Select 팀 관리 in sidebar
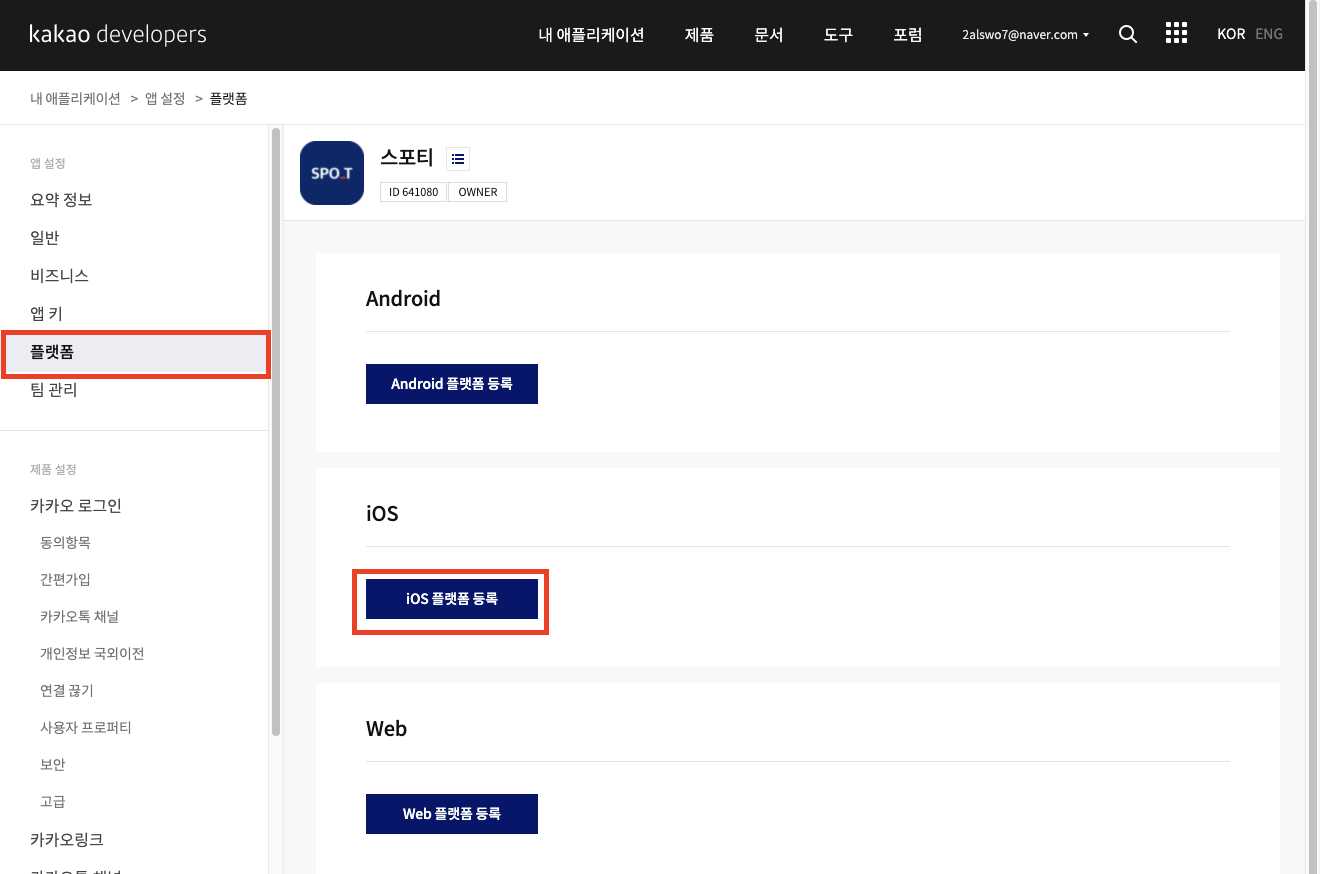 click(53, 390)
